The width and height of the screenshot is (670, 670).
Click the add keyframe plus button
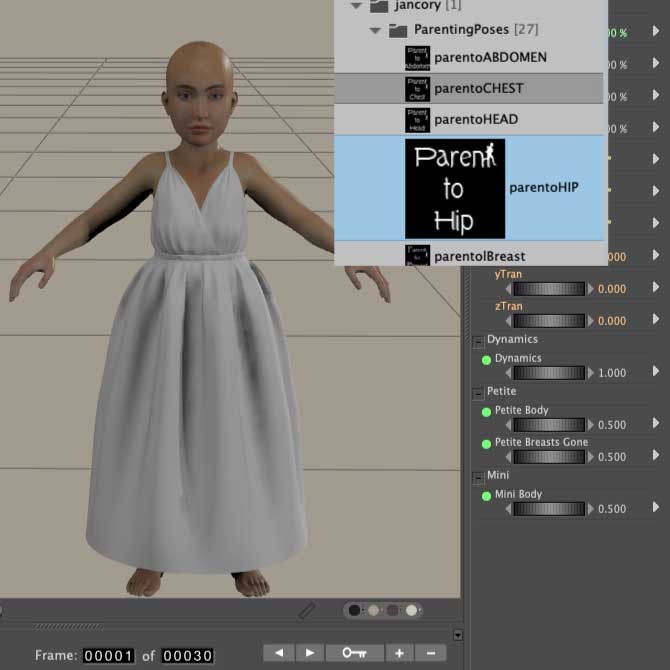(x=399, y=653)
